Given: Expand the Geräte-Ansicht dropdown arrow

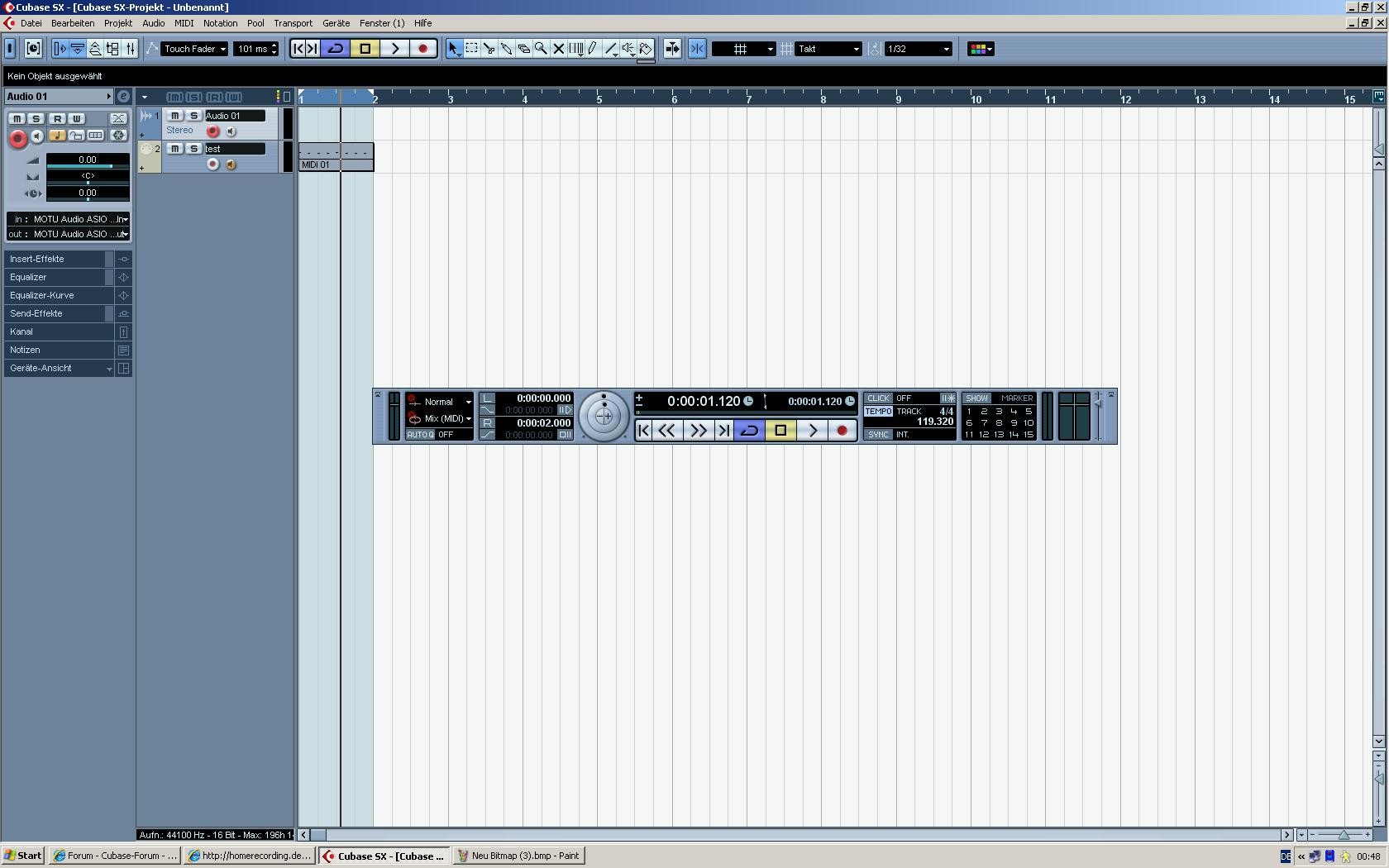Looking at the screenshot, I should click(x=109, y=369).
